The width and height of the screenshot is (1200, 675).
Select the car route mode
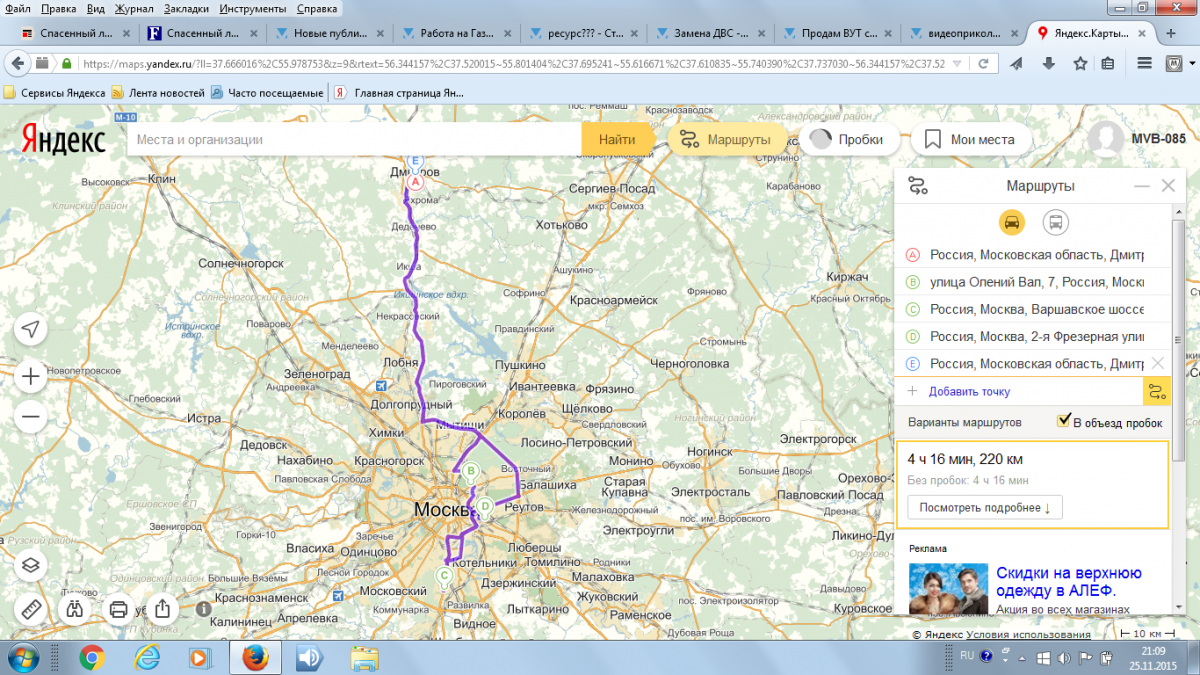(x=1011, y=222)
